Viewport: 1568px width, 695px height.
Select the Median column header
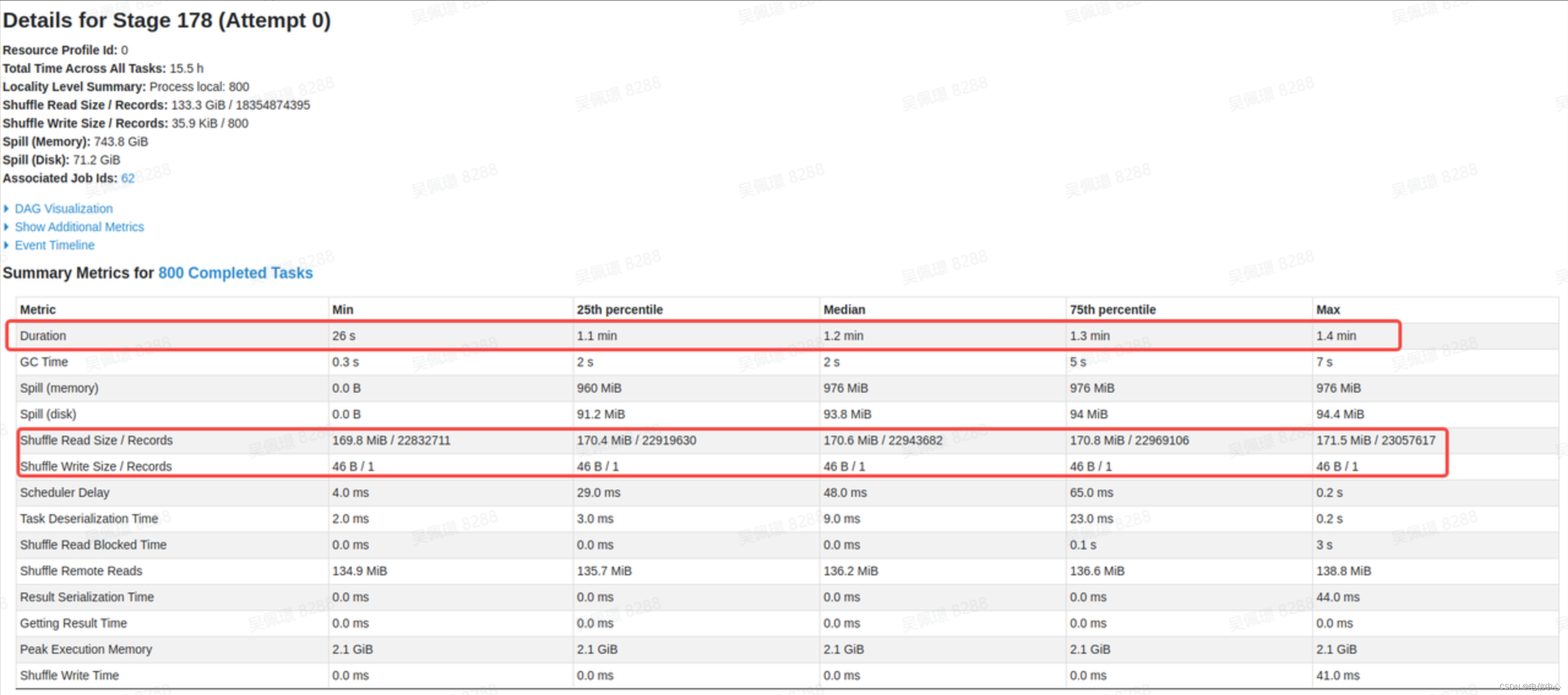pos(844,310)
